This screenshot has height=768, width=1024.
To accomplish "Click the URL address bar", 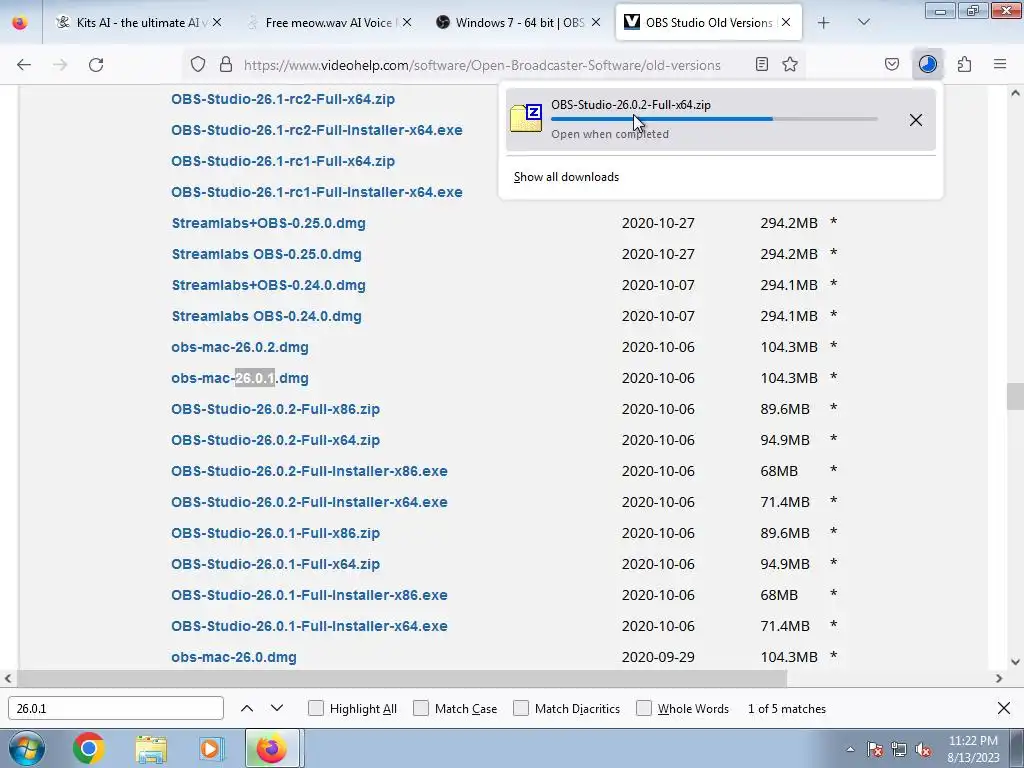I will (x=481, y=65).
